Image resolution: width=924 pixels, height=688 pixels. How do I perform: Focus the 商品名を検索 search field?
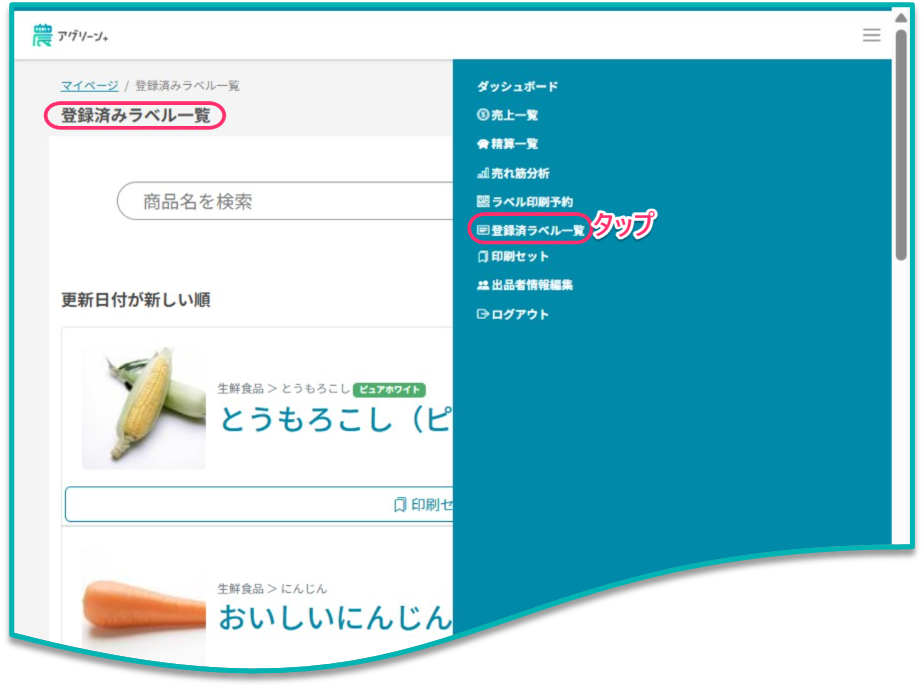pyautogui.click(x=285, y=201)
